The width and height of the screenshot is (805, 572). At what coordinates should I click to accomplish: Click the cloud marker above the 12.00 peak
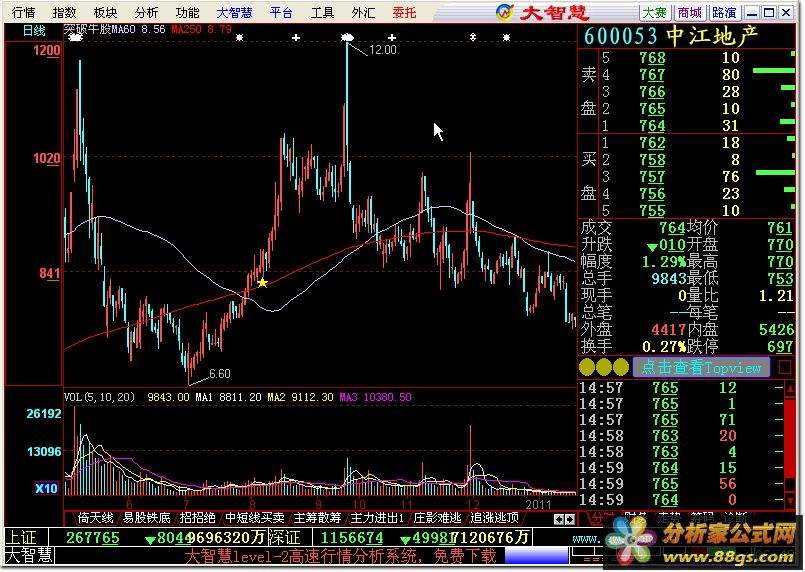point(348,37)
